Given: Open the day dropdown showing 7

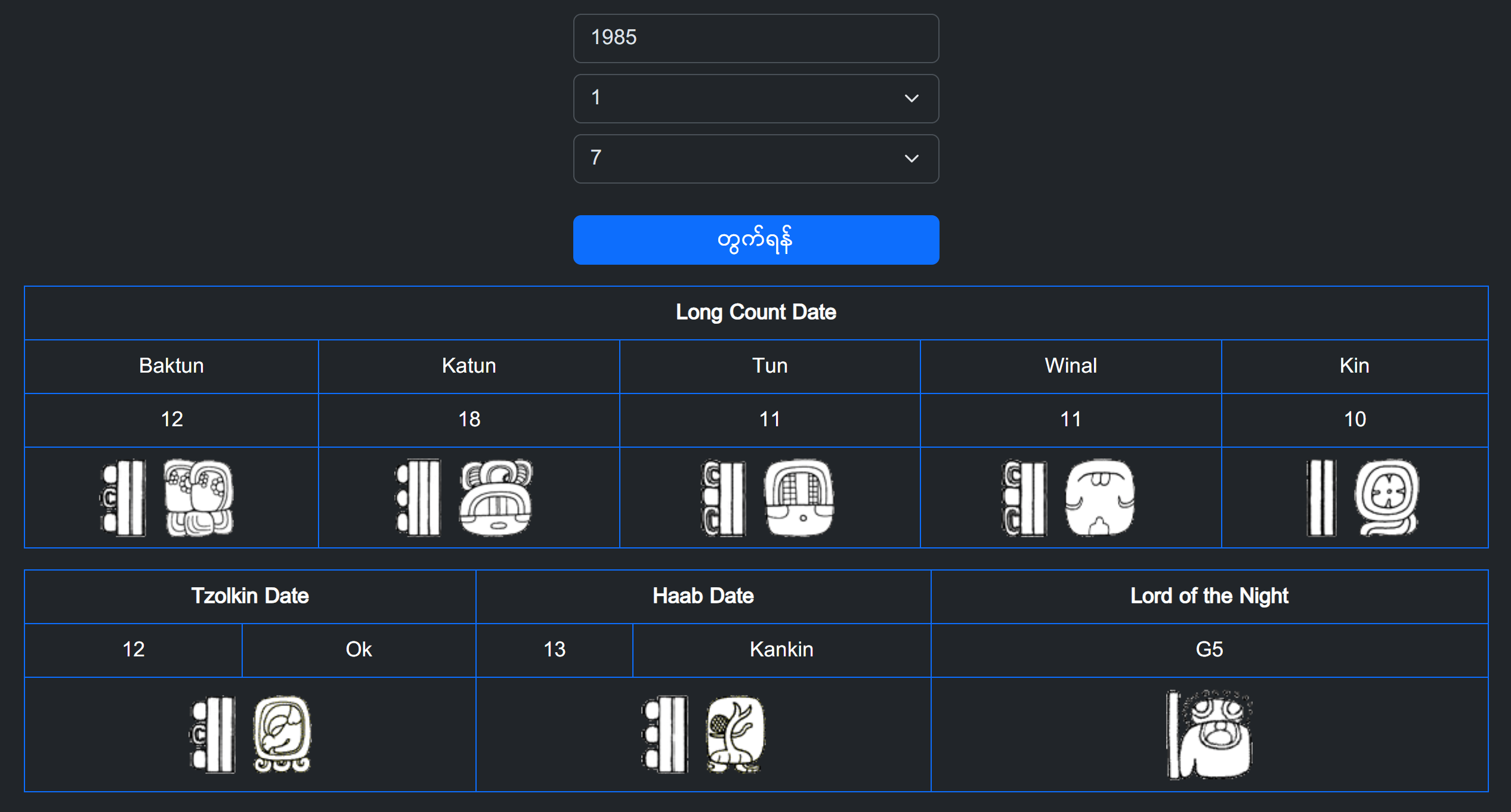Looking at the screenshot, I should pos(755,159).
